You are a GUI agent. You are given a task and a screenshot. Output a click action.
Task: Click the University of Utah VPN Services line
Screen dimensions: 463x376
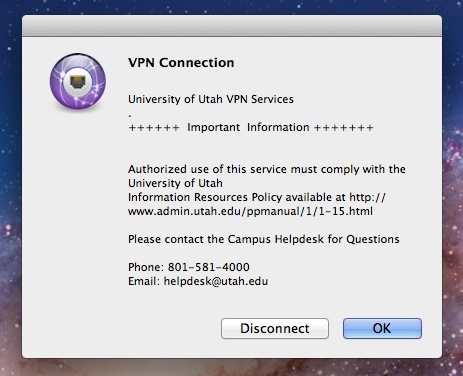click(211, 99)
